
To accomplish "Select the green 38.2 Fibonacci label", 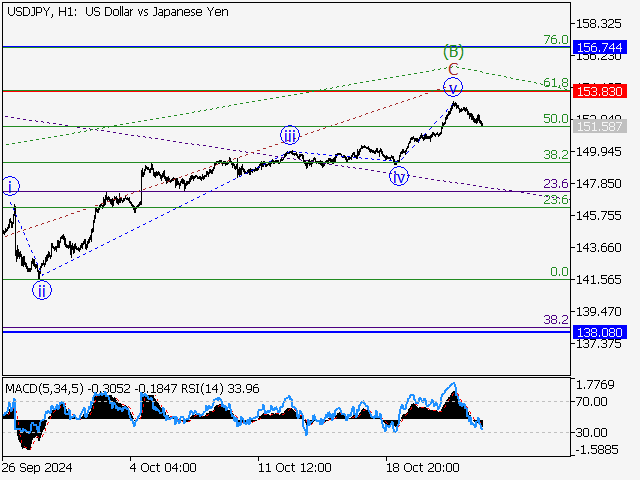I will coord(556,154).
